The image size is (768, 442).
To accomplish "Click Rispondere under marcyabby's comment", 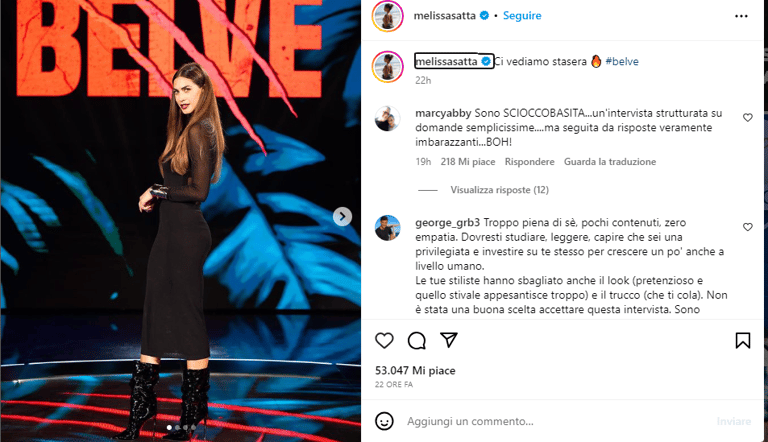I will [x=529, y=162].
